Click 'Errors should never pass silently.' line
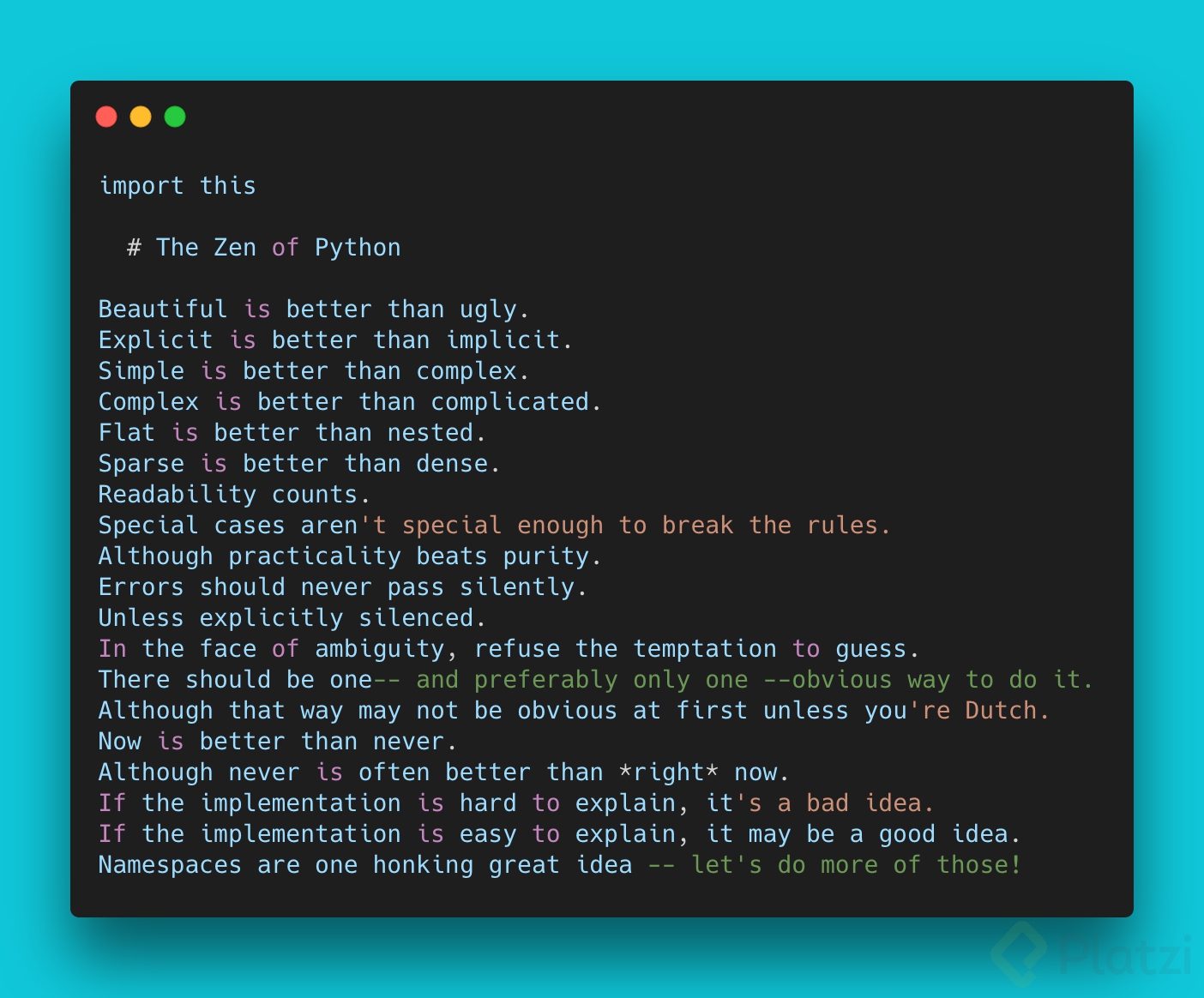 click(343, 587)
